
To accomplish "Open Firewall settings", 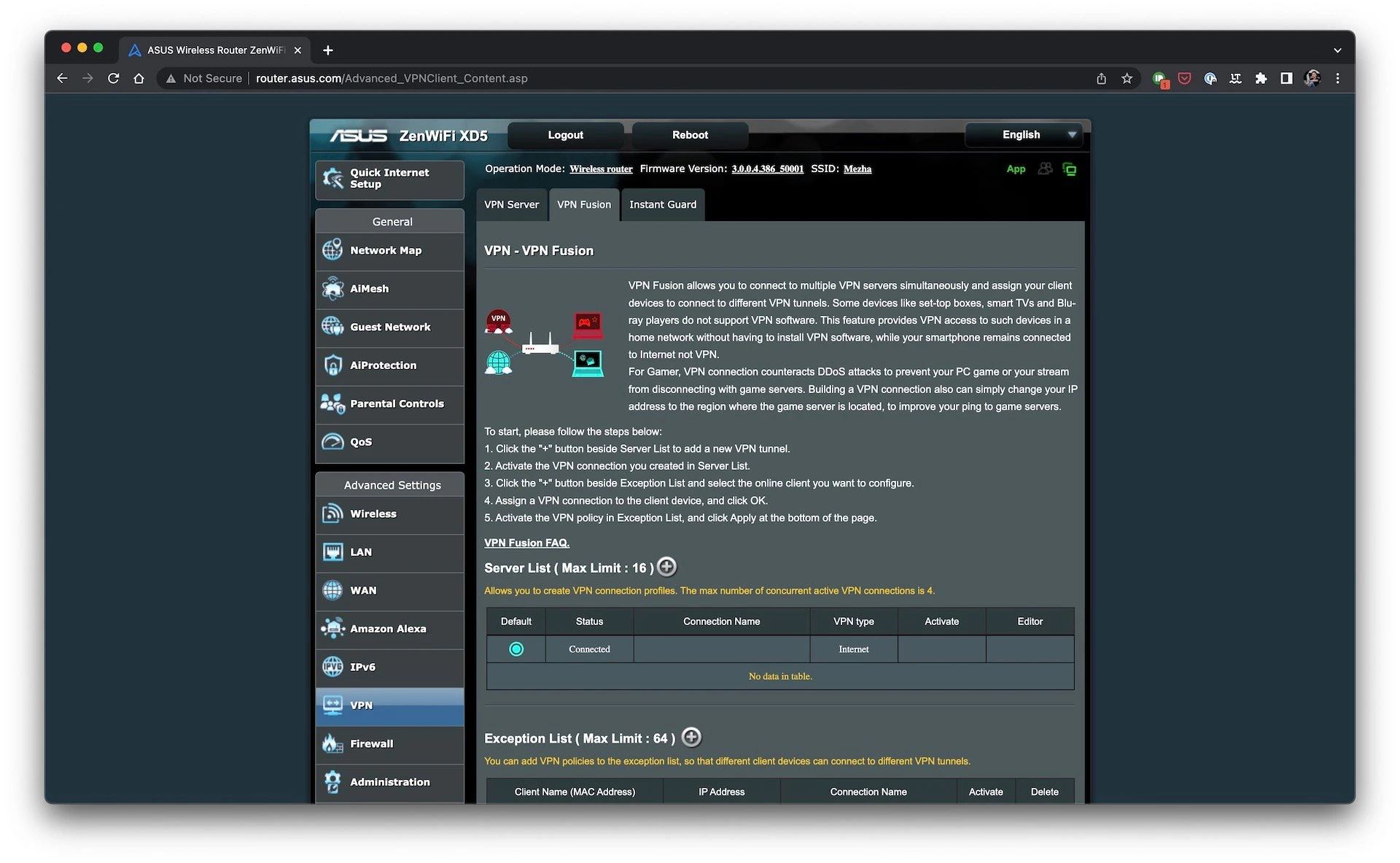I will click(389, 743).
